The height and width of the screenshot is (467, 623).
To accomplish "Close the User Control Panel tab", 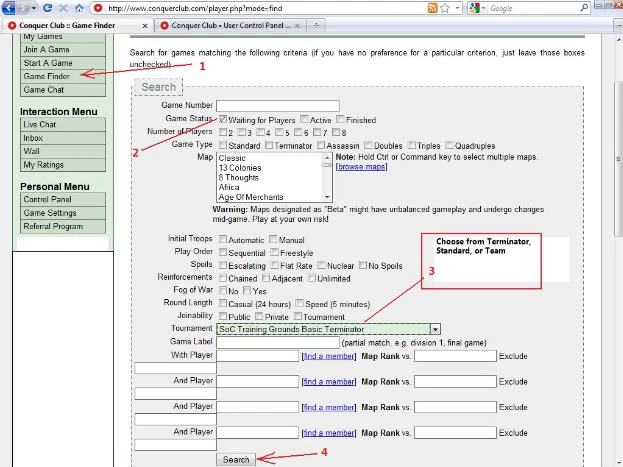I will tap(298, 26).
